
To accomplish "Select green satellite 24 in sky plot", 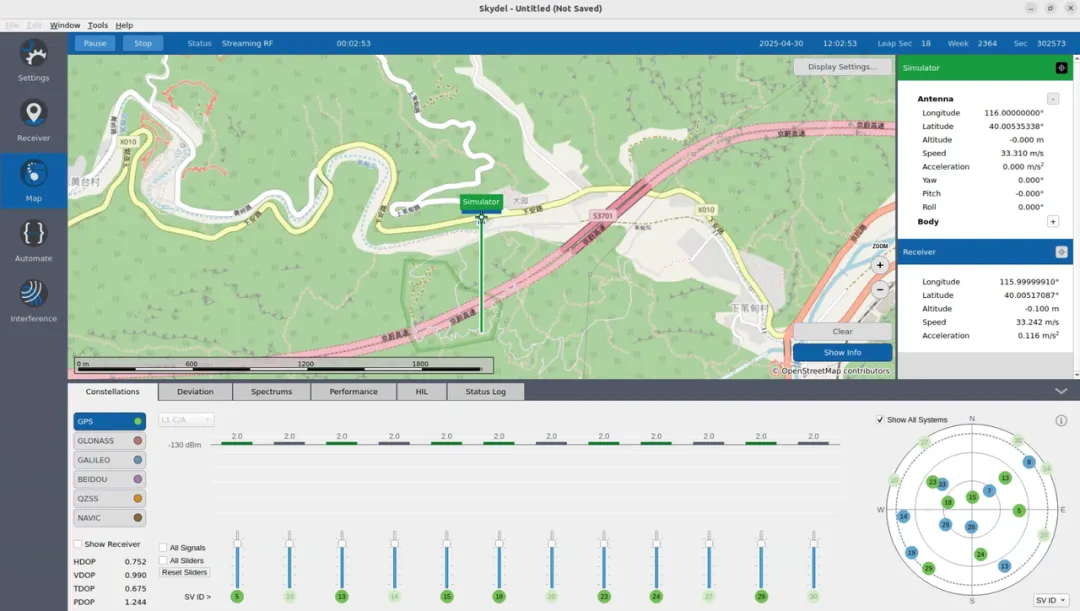I will pyautogui.click(x=981, y=554).
